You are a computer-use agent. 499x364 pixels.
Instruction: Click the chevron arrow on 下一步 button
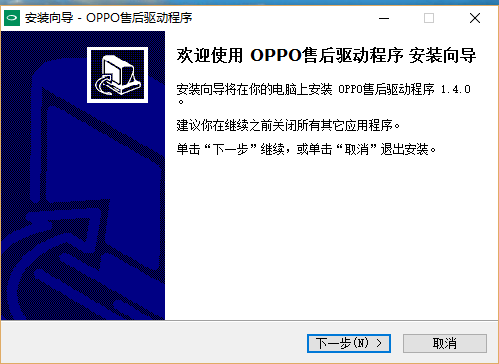pos(379,343)
